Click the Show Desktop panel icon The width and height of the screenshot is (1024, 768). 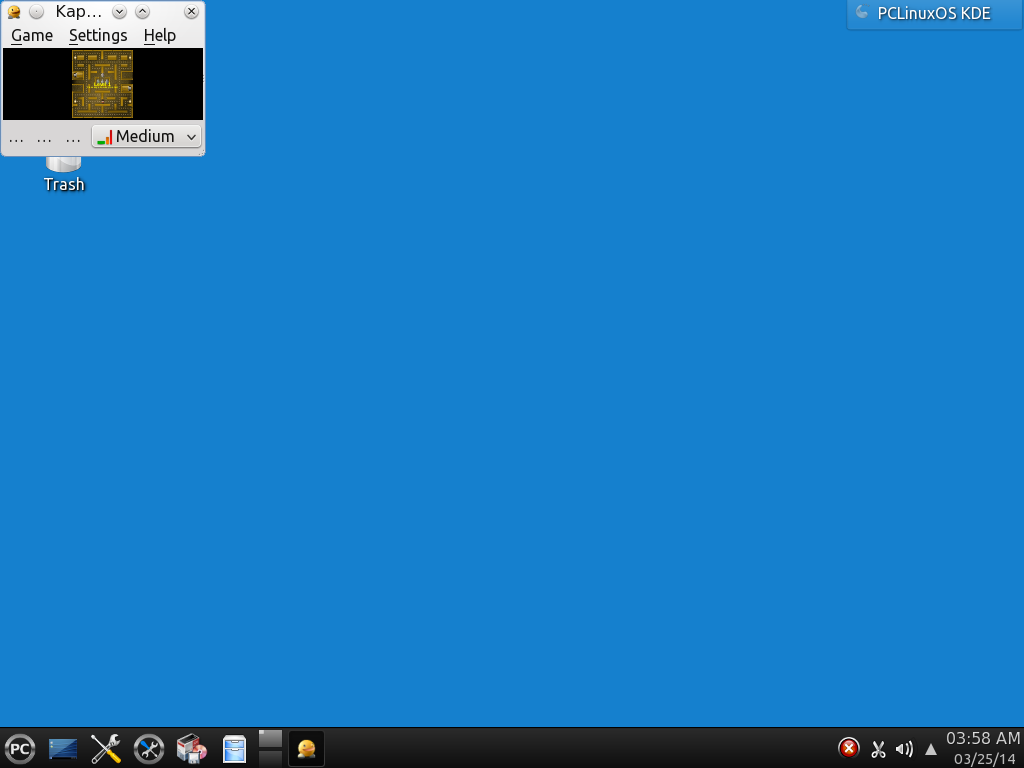click(x=63, y=748)
